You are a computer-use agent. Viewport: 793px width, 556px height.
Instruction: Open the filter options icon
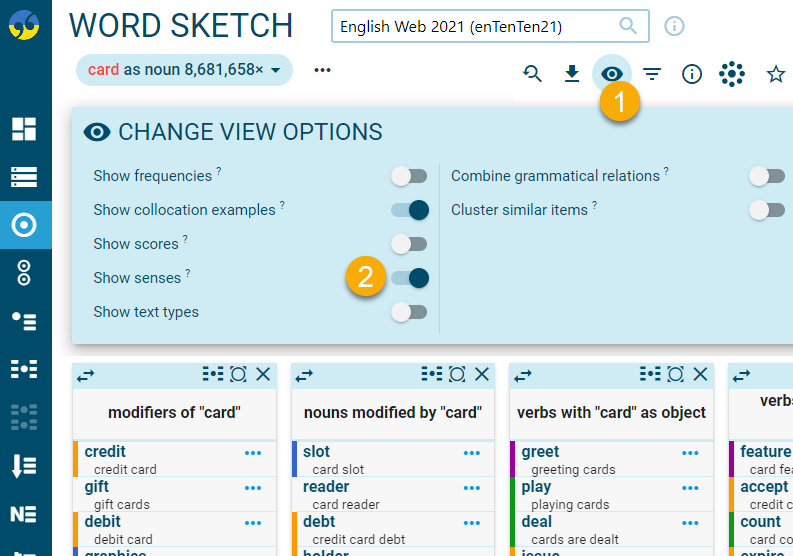652,73
